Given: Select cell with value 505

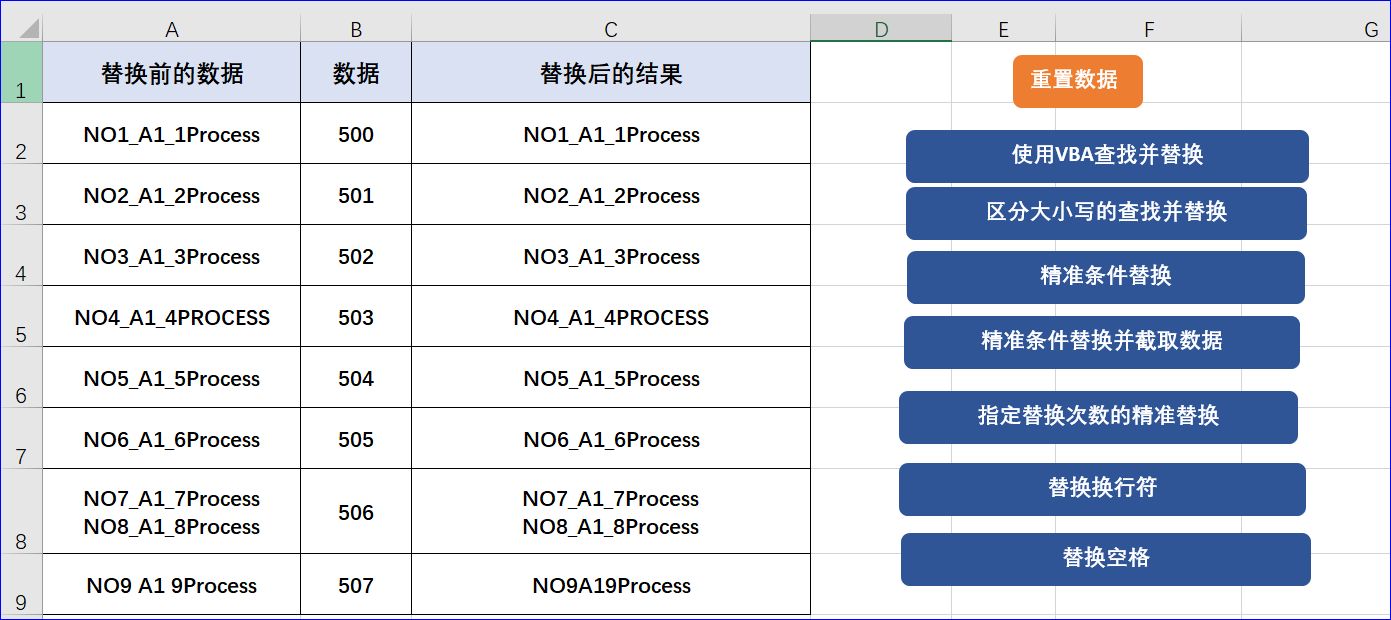Looking at the screenshot, I should tap(356, 438).
